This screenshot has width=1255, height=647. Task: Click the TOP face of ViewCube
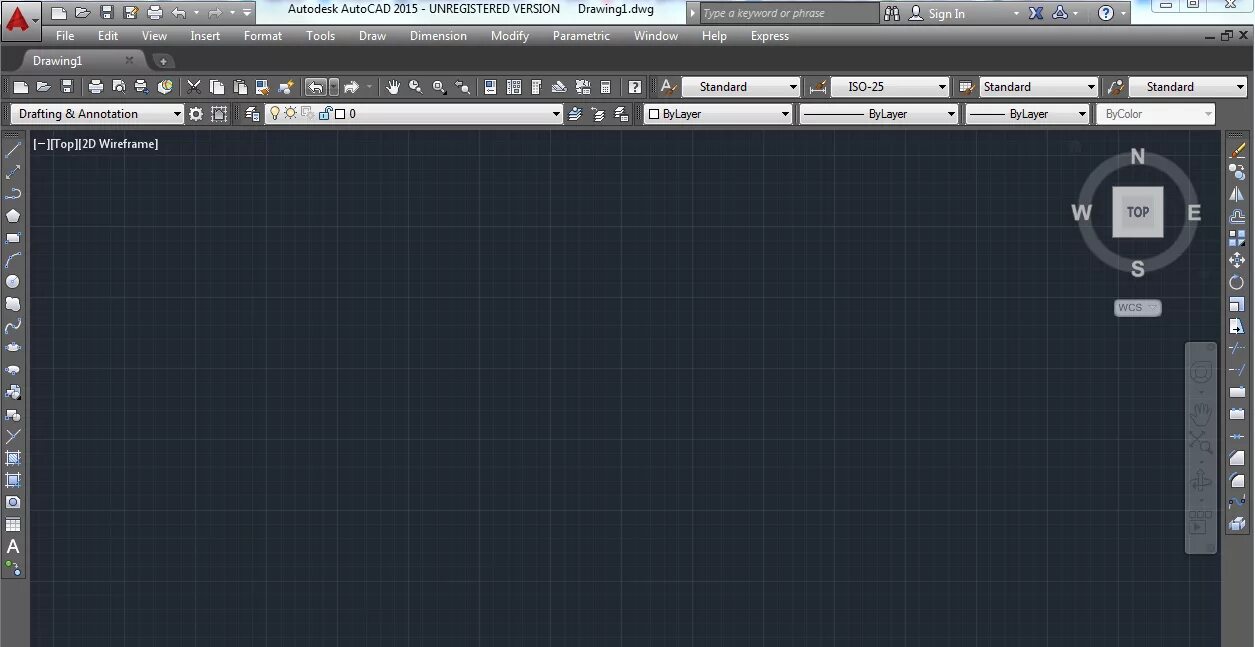1138,212
